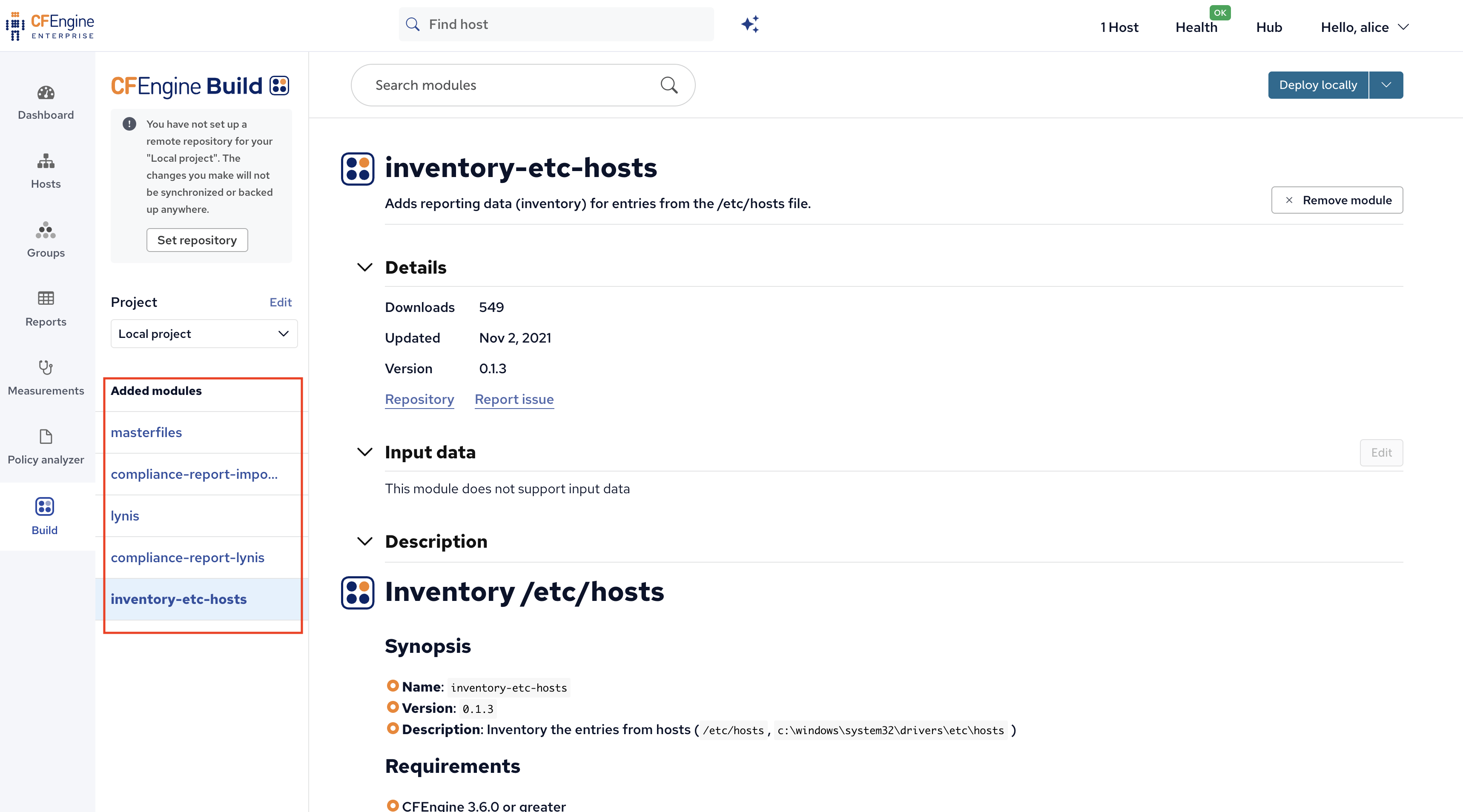Viewport: 1463px width, 812px height.
Task: Go to Hosts via sidebar icon
Action: tap(46, 161)
